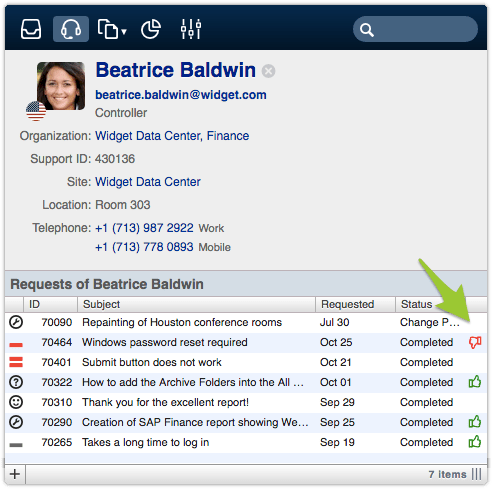
Task: Click the thumbs-up icon on request 70290
Action: (475, 422)
